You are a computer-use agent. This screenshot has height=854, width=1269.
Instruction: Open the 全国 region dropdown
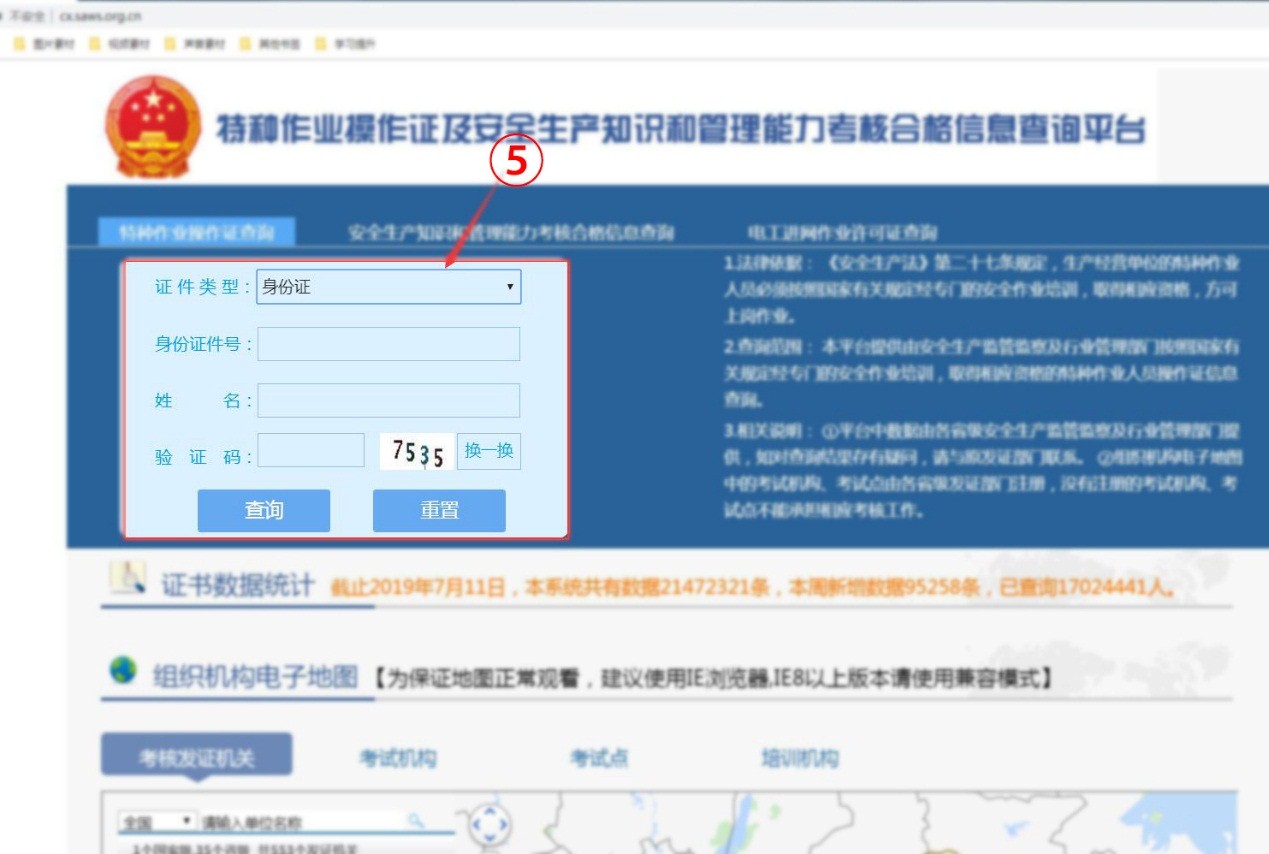pyautogui.click(x=157, y=822)
